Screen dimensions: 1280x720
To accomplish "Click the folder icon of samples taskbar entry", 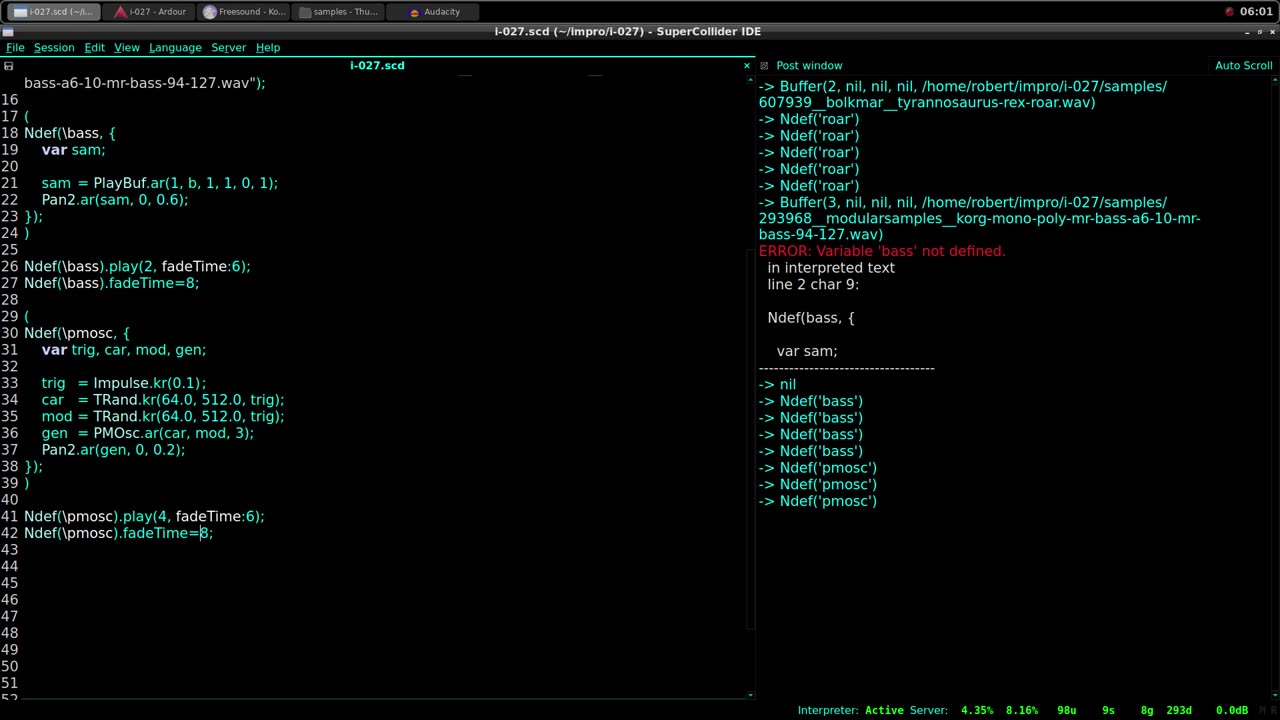I will [x=306, y=12].
